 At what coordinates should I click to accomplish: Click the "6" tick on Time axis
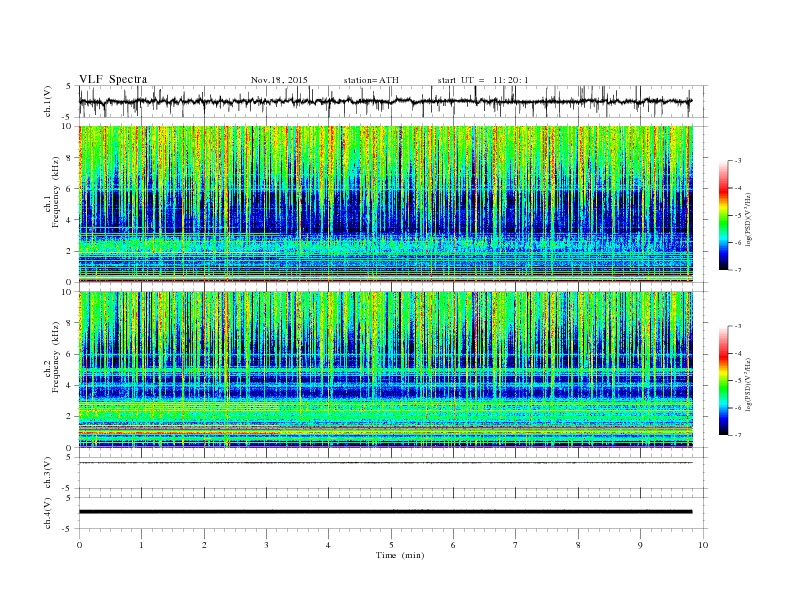(x=453, y=545)
